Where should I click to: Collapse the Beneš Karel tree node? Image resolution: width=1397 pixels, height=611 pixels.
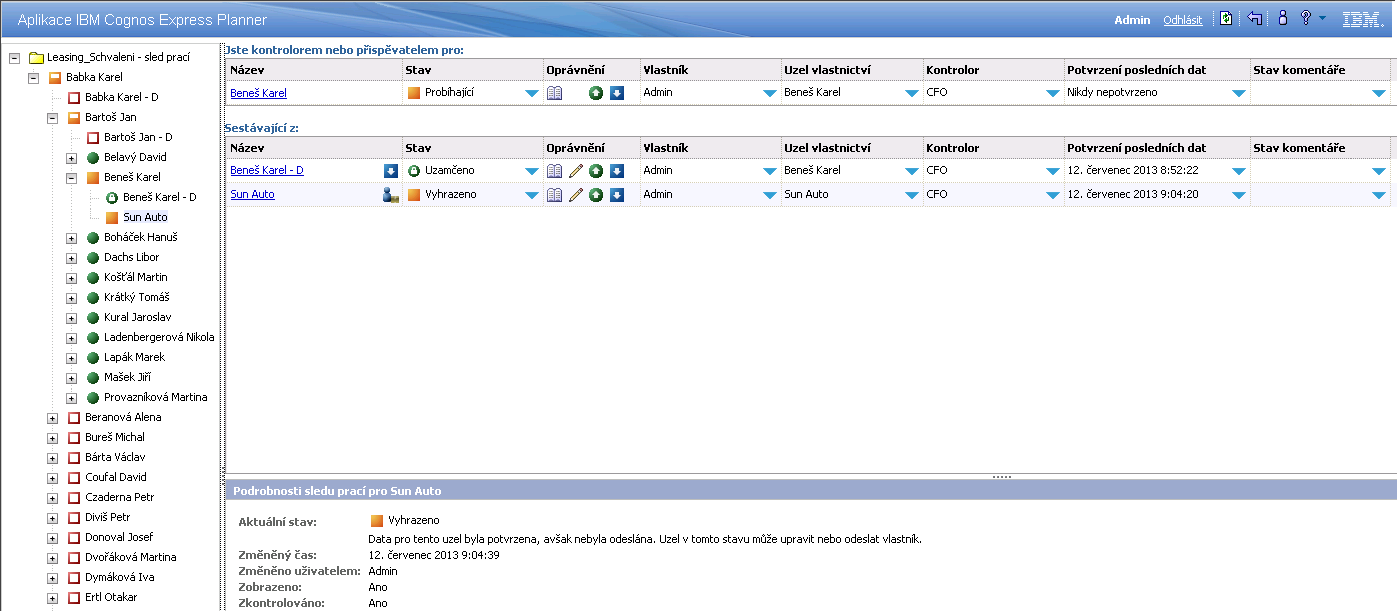(71, 177)
